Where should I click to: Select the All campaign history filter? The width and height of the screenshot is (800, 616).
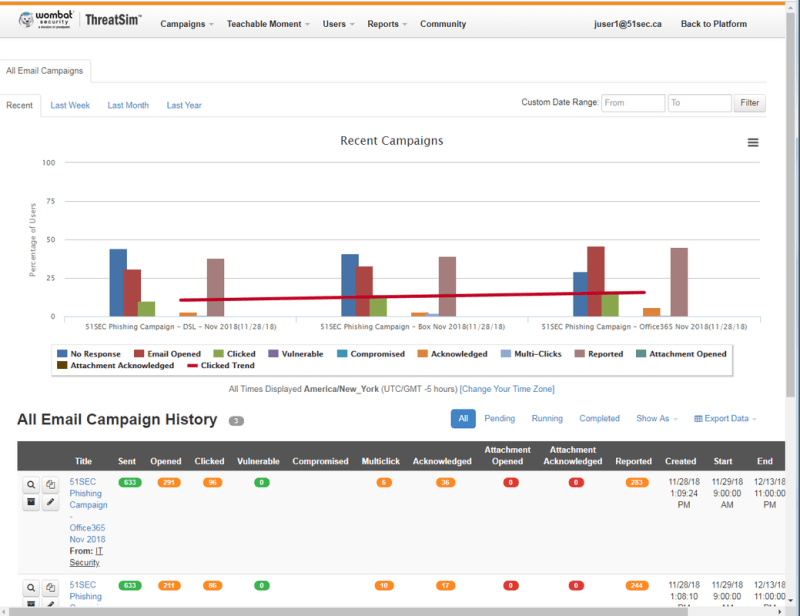point(463,418)
